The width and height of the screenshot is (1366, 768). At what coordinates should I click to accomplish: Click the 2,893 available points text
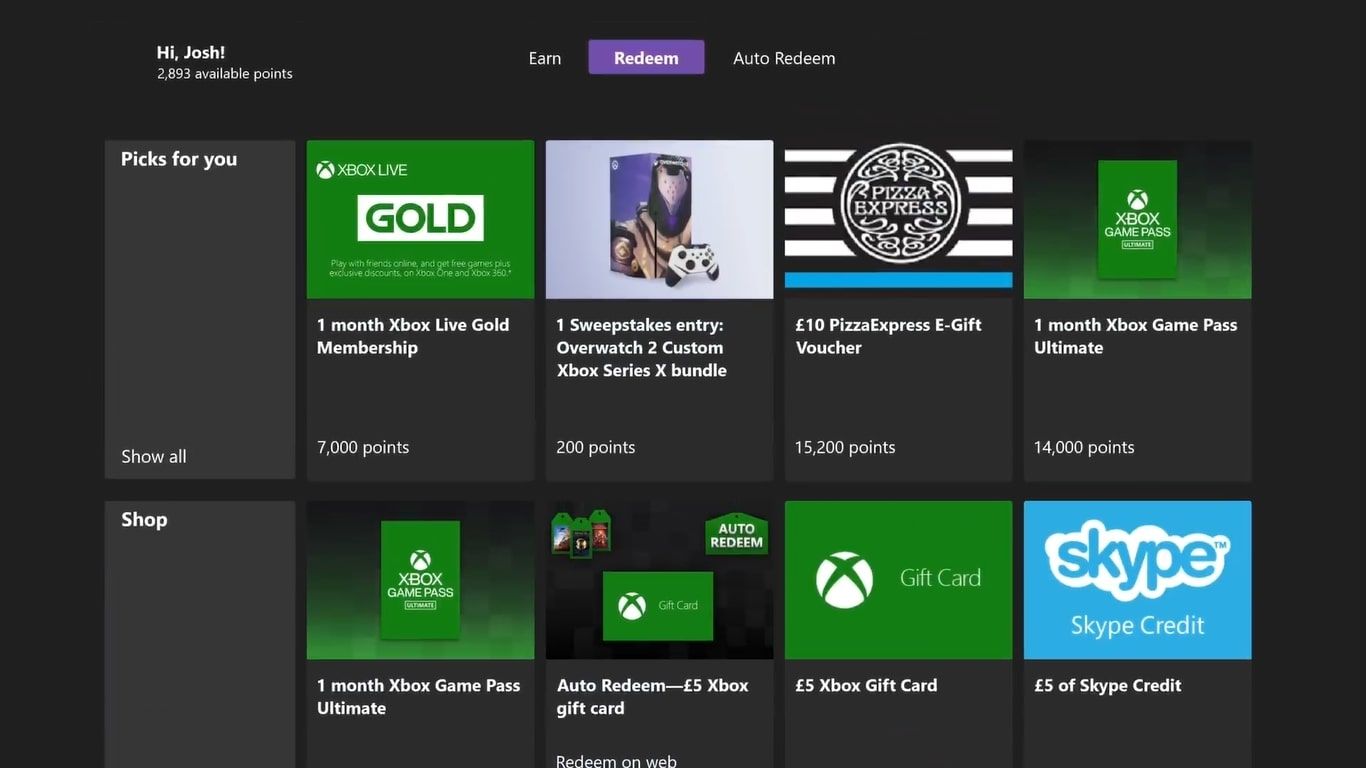coord(224,73)
